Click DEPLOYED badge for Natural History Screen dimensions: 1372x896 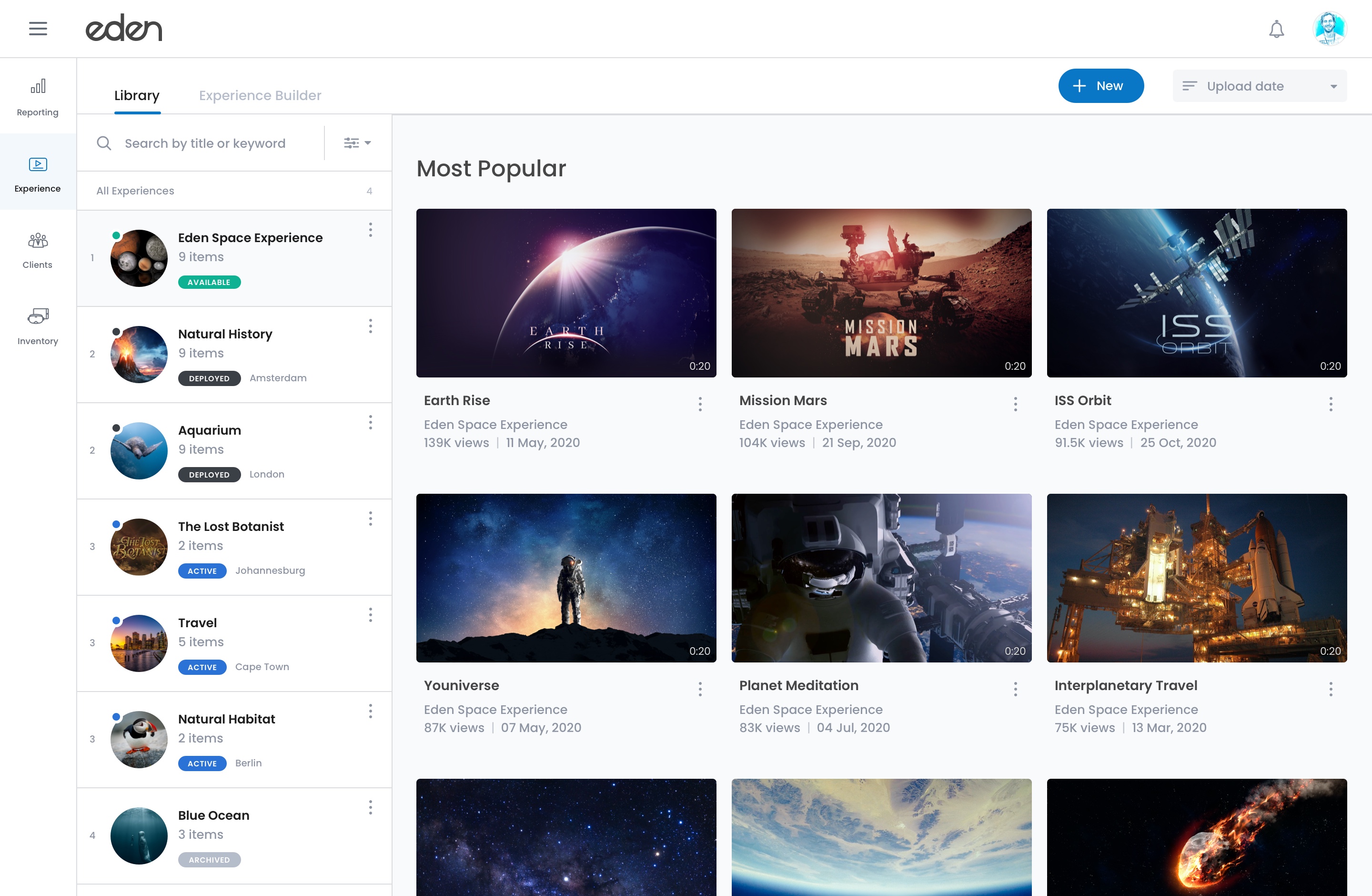click(209, 378)
